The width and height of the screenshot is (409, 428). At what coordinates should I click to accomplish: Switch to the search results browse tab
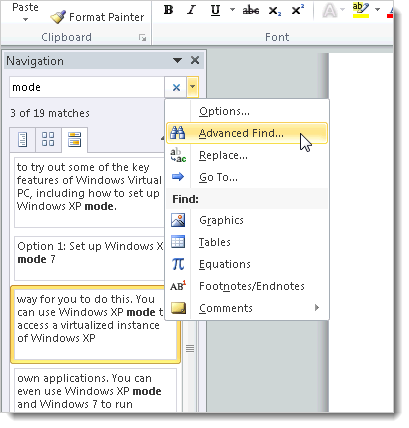click(74, 139)
